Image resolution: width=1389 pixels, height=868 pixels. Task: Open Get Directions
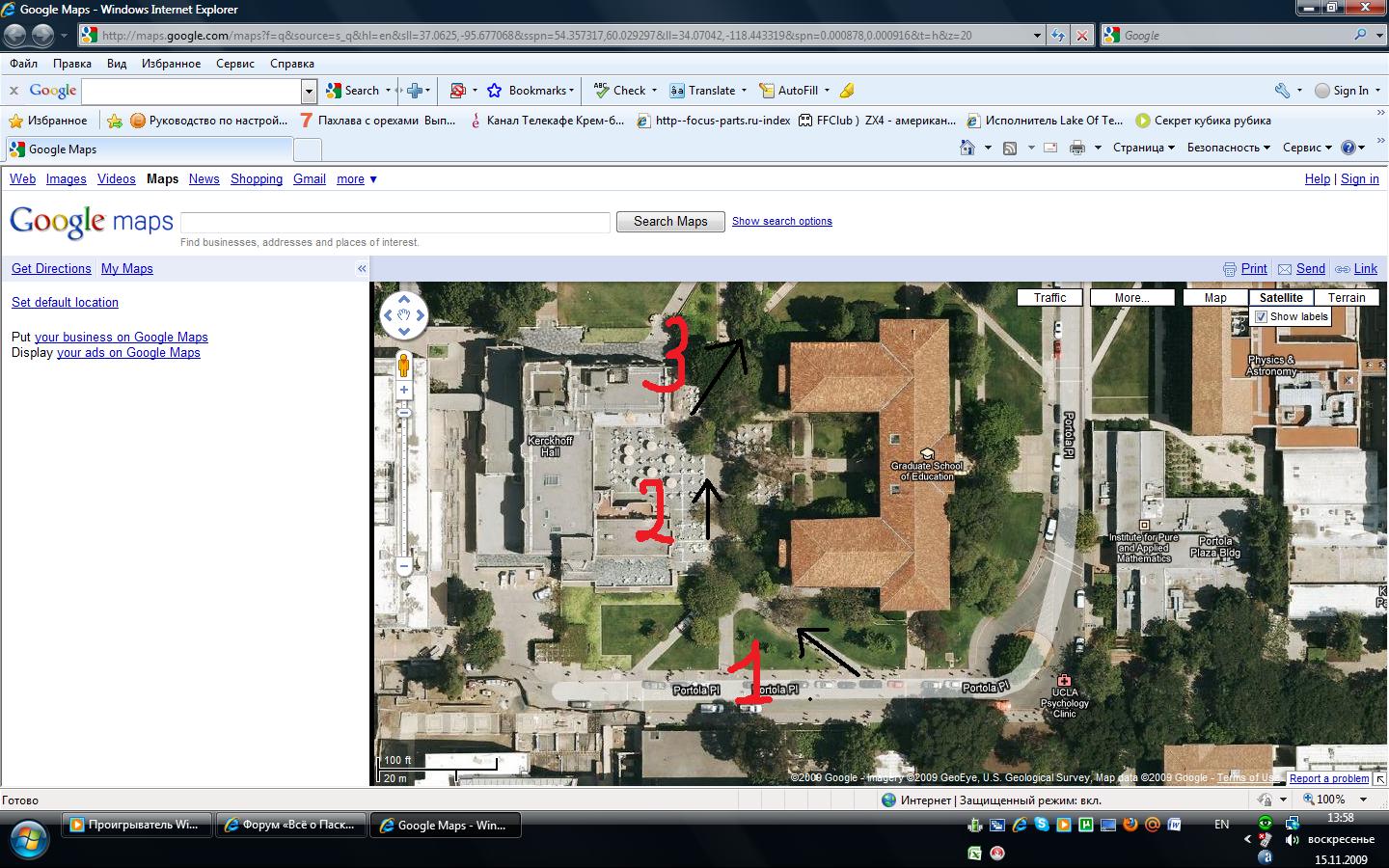(x=51, y=269)
